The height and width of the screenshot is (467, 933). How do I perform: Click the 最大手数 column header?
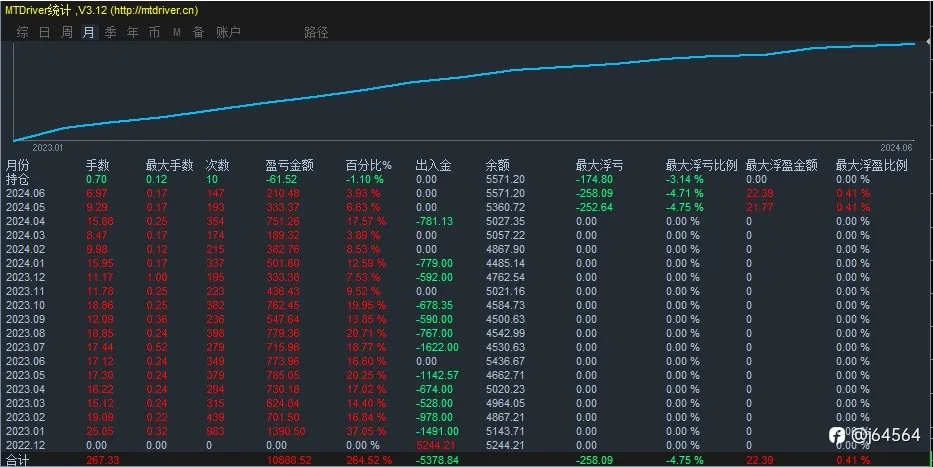170,165
